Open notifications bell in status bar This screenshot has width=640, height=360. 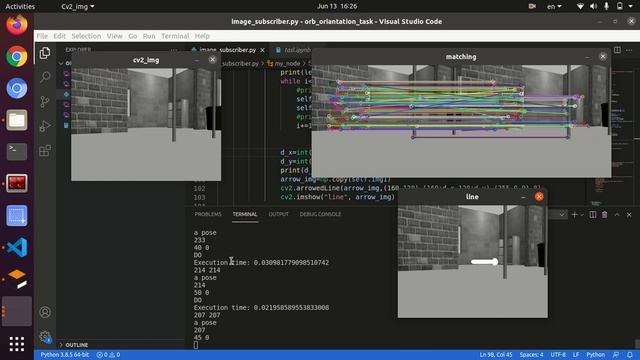click(x=630, y=355)
